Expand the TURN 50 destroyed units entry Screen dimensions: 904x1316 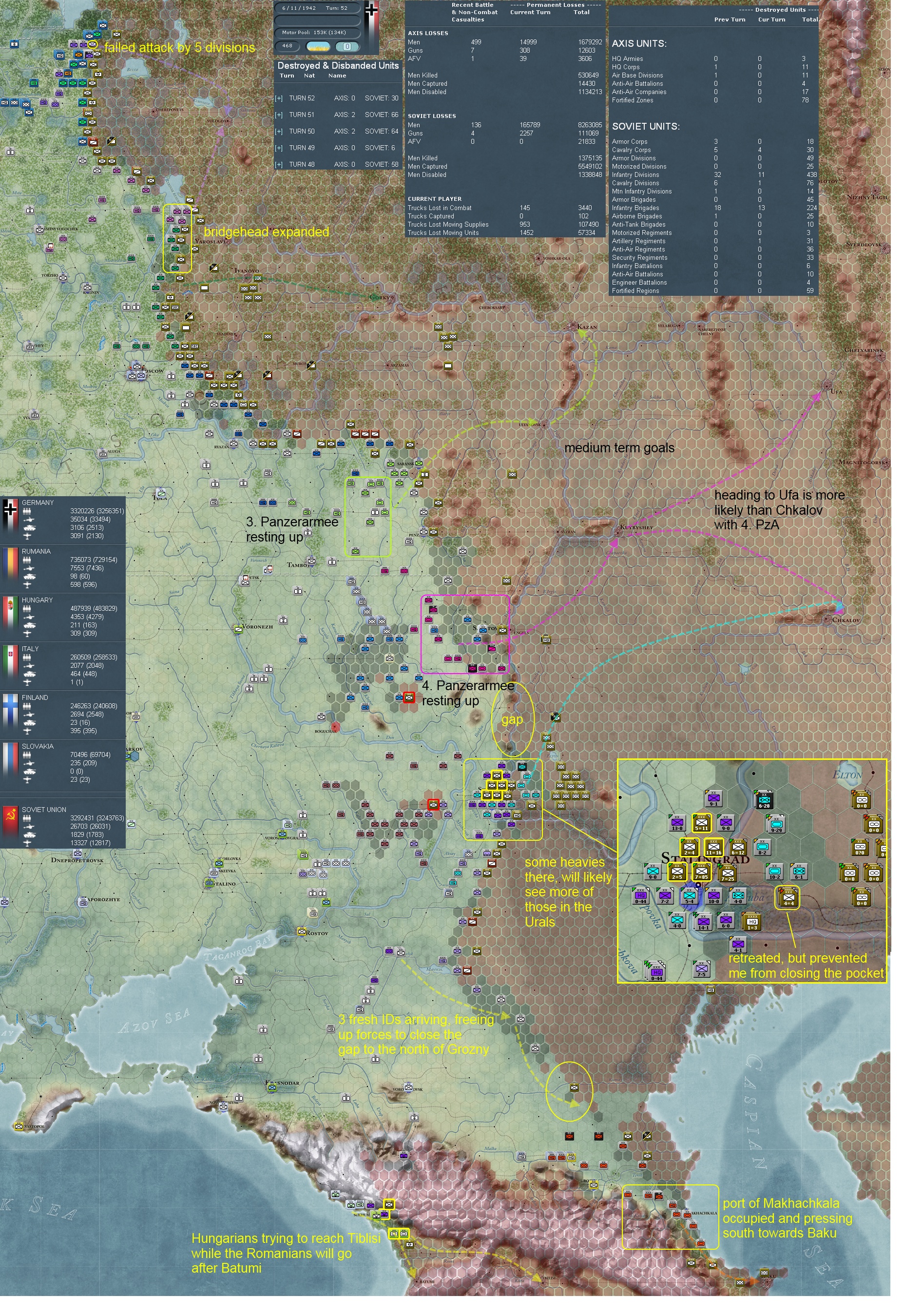[279, 132]
